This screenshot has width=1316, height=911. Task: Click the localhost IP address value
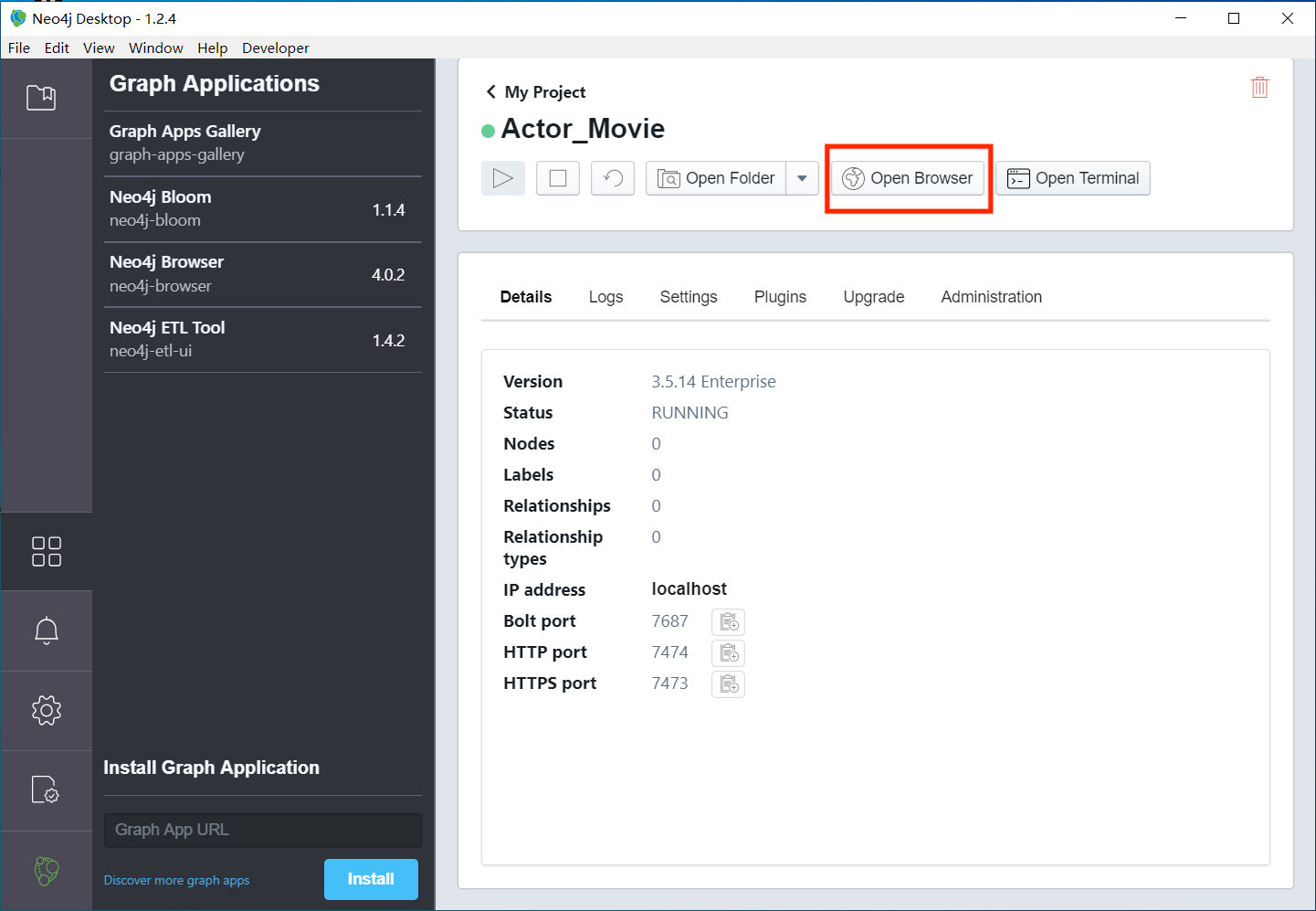(690, 589)
